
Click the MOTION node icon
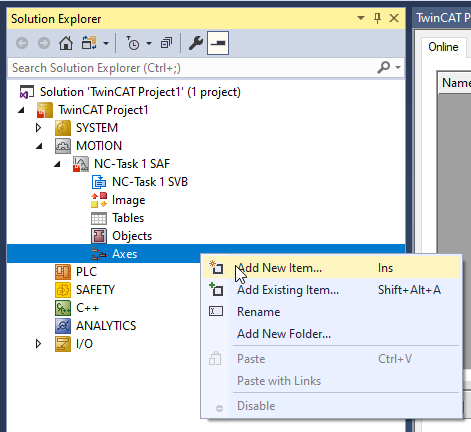pos(63,146)
